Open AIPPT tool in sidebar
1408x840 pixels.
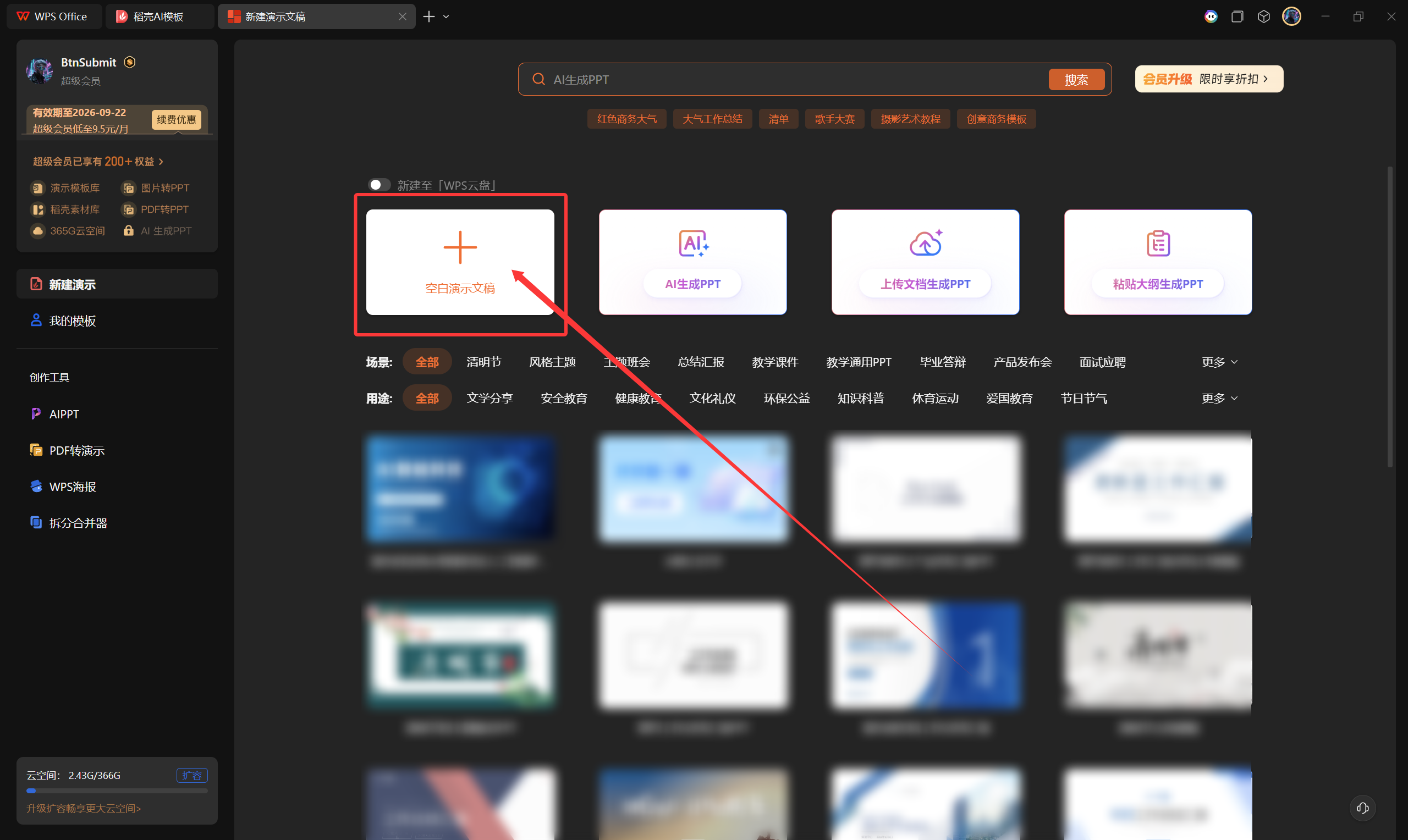point(63,415)
